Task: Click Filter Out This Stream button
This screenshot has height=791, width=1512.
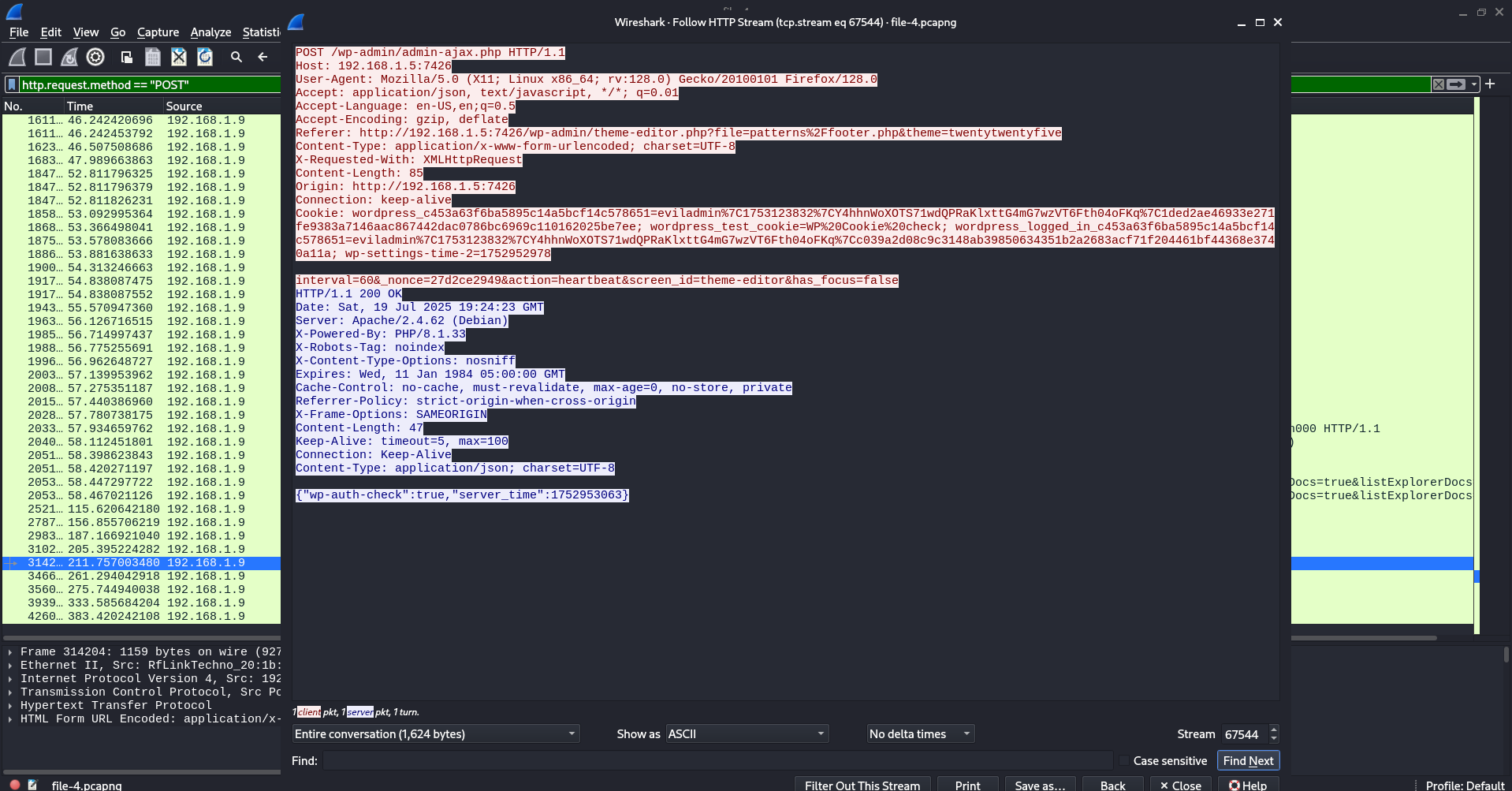Action: coord(862,785)
